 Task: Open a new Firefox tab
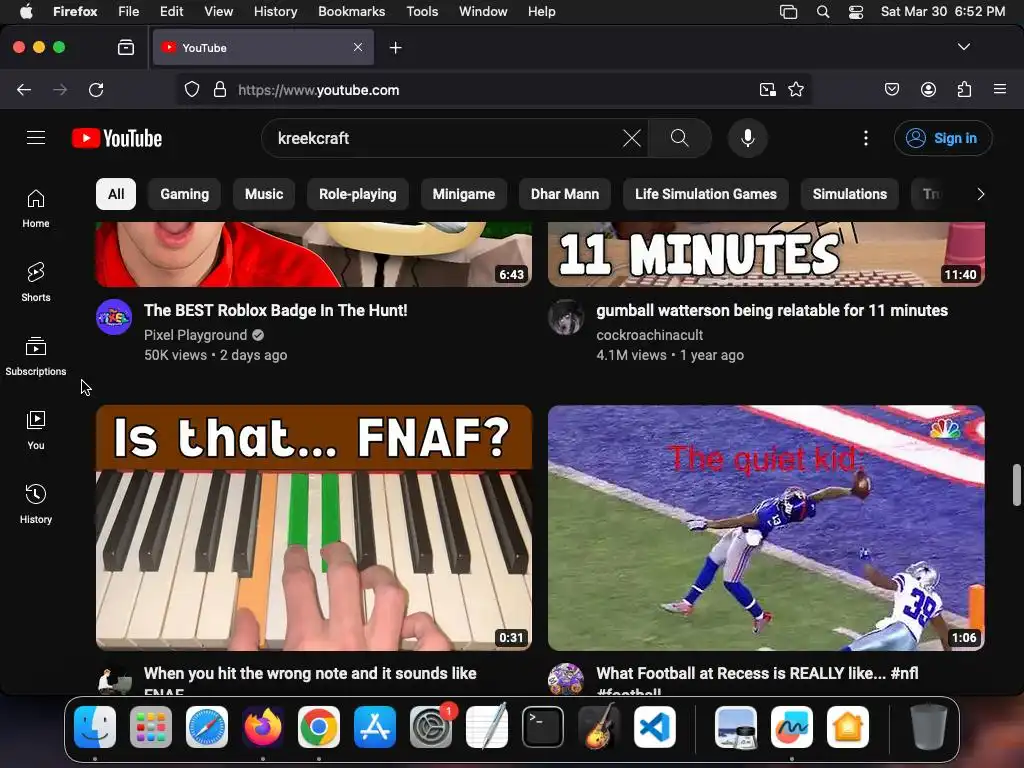[x=395, y=48]
